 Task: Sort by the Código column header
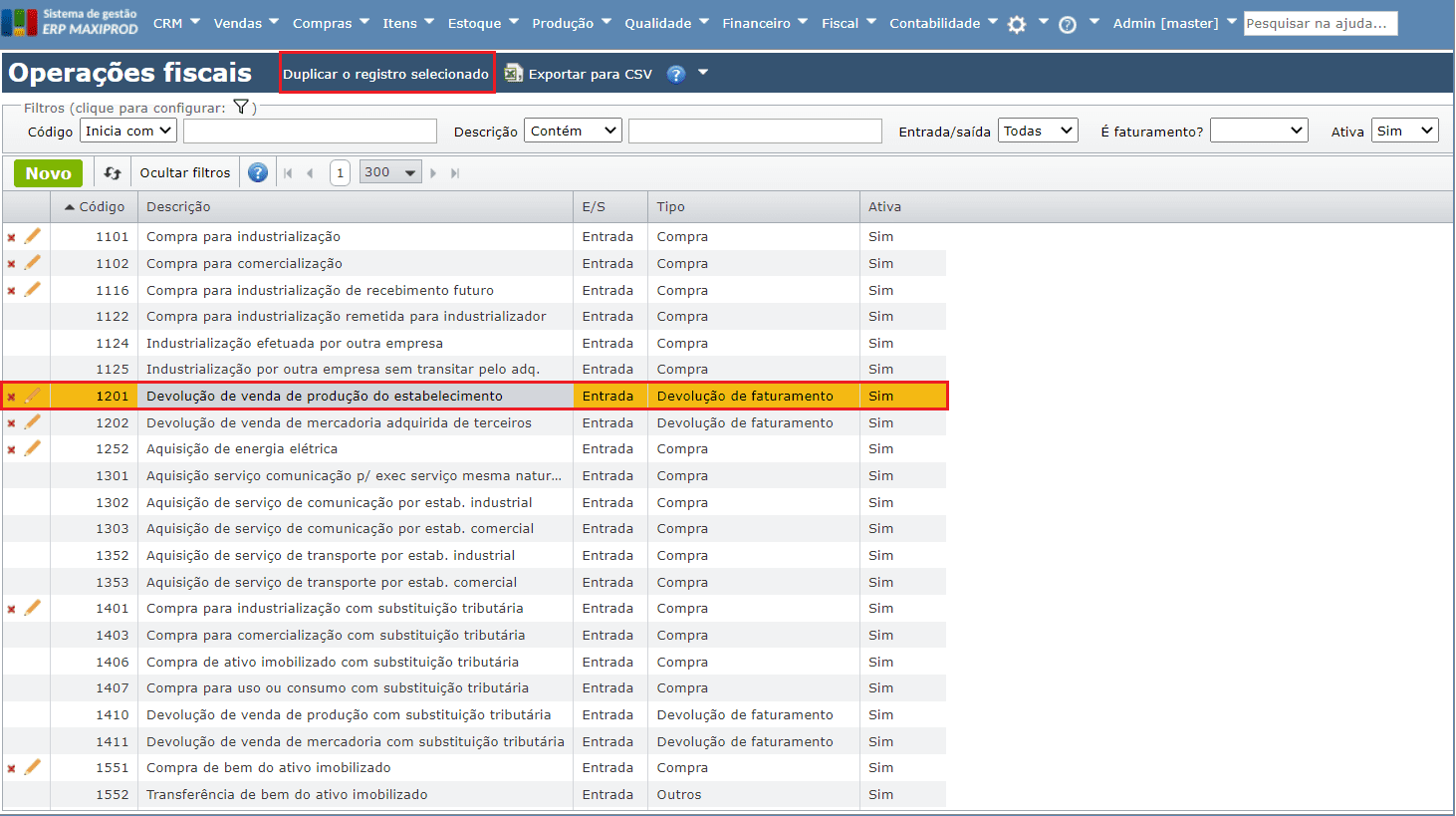point(101,207)
